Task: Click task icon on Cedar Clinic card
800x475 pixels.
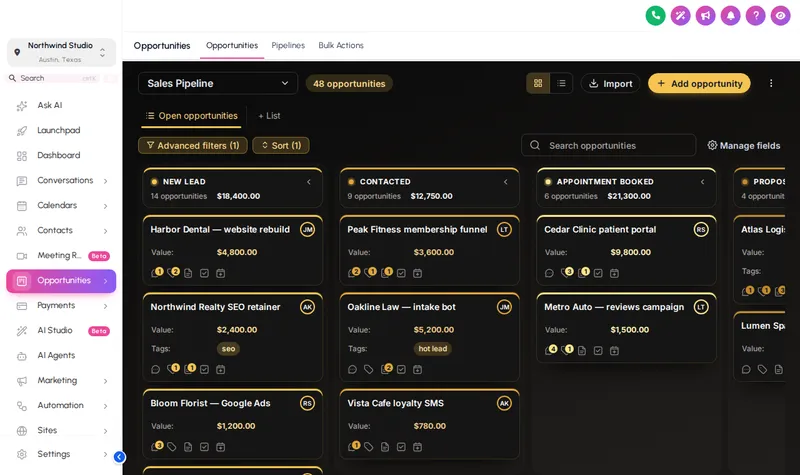Action: (598, 273)
